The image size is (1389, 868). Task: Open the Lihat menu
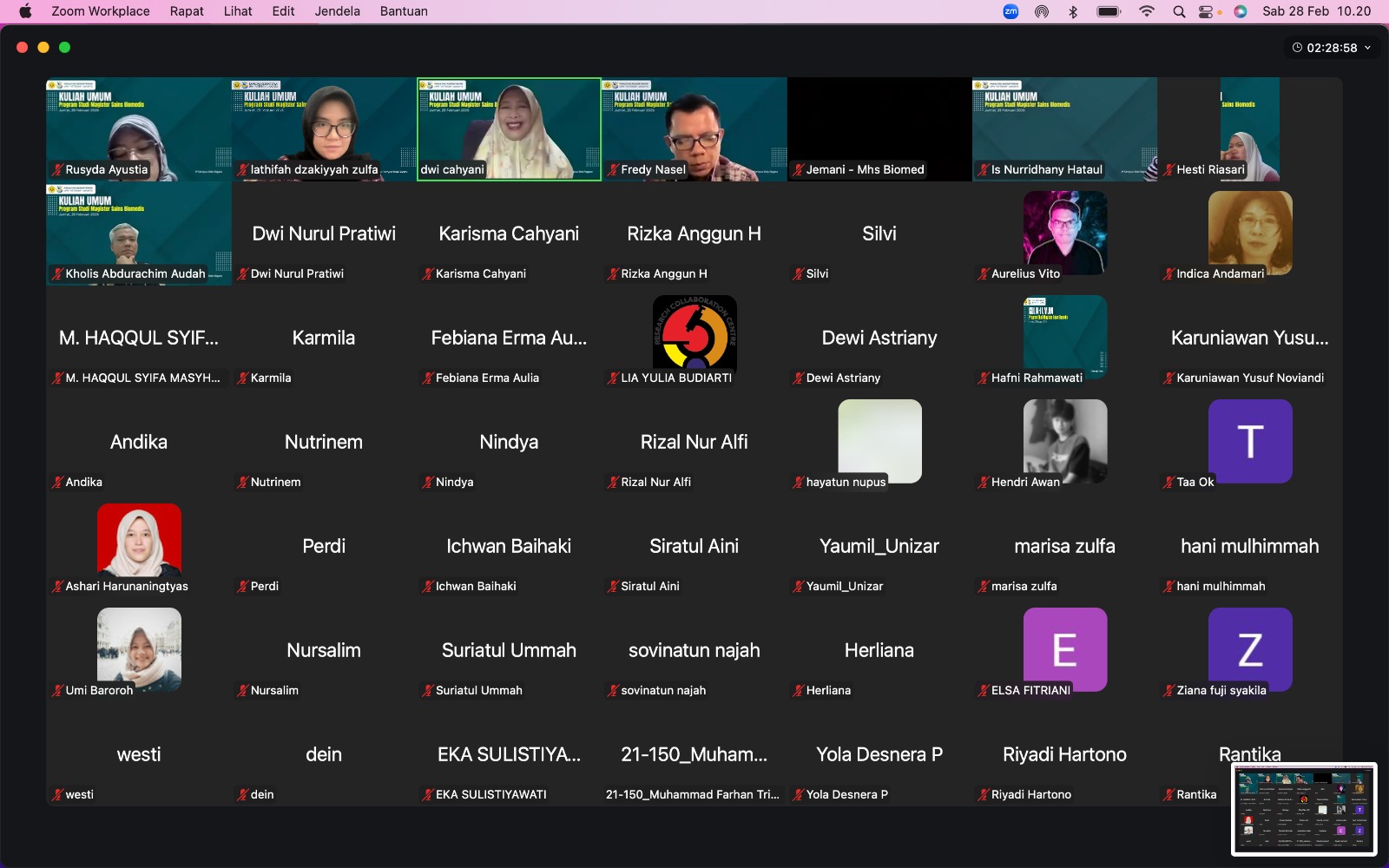tap(238, 11)
